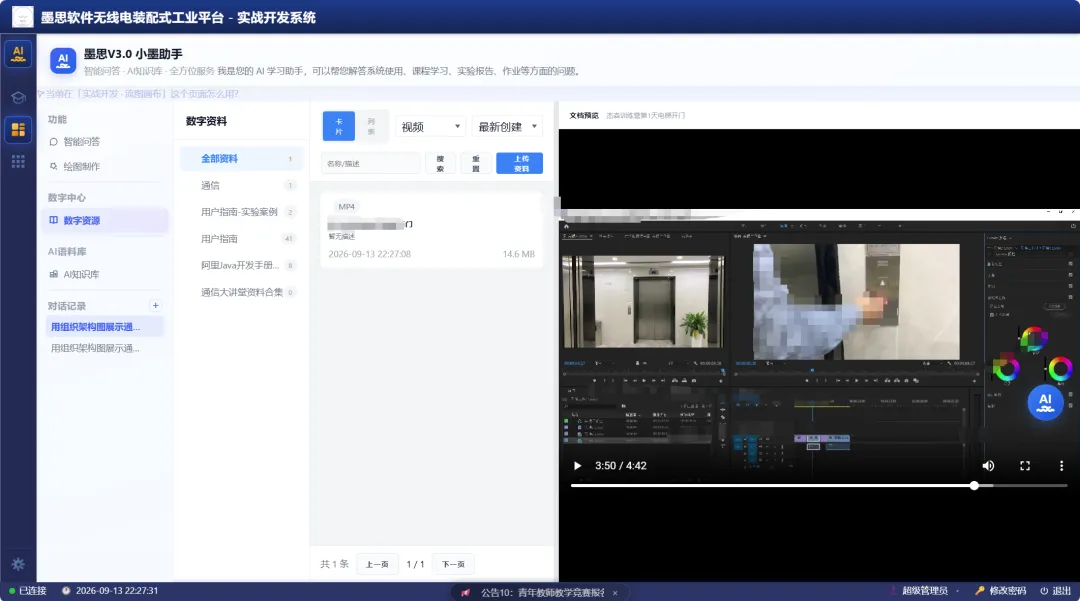Click the 上传资料 upload button
Viewport: 1080px width, 601px height.
pyautogui.click(x=519, y=163)
